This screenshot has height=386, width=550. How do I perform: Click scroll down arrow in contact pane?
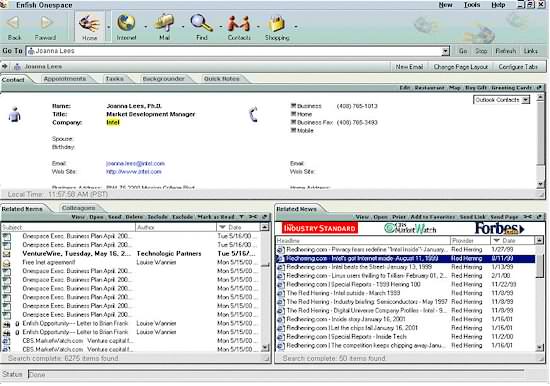(540, 184)
